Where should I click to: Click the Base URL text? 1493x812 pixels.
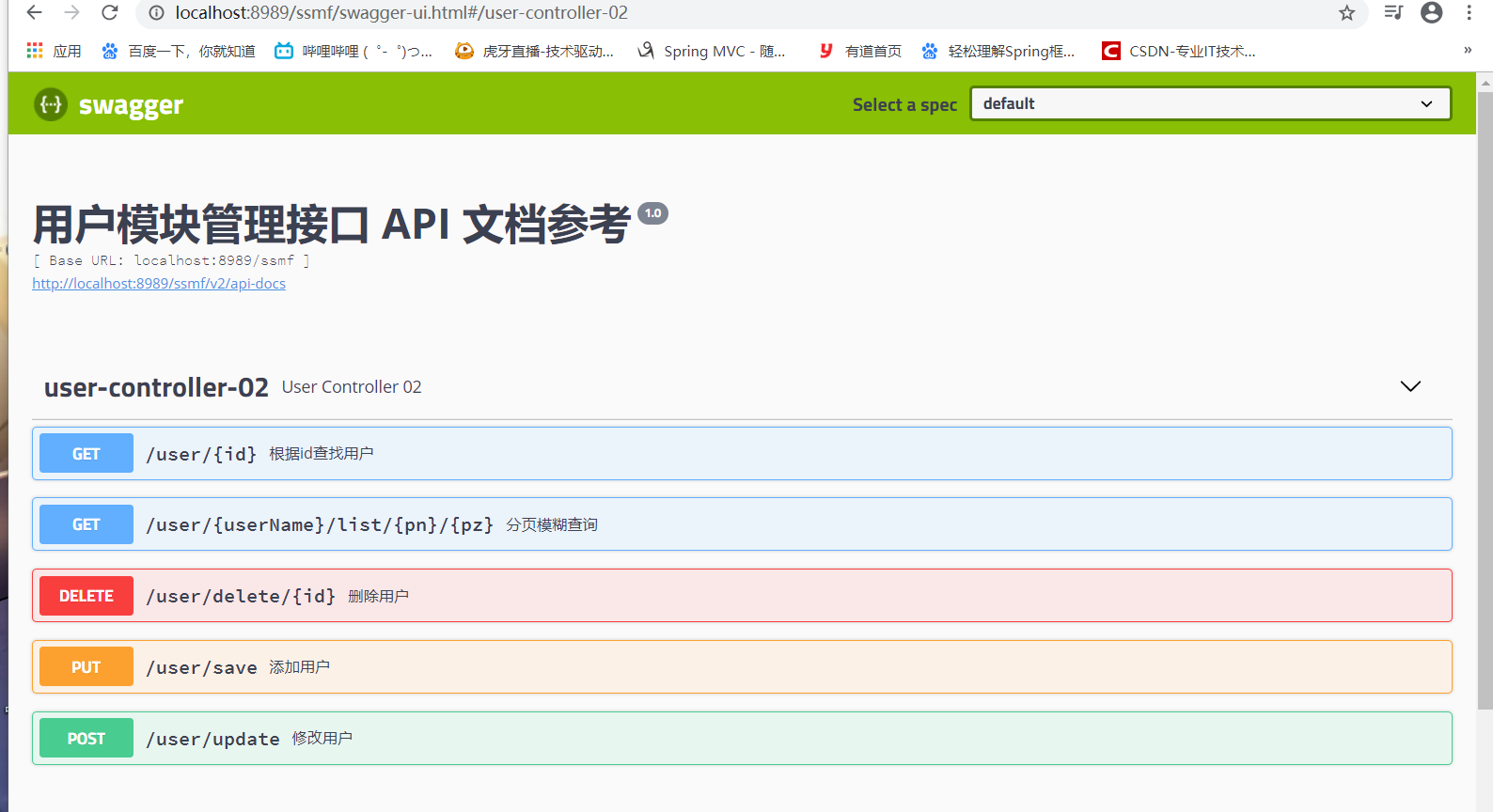pos(171,260)
